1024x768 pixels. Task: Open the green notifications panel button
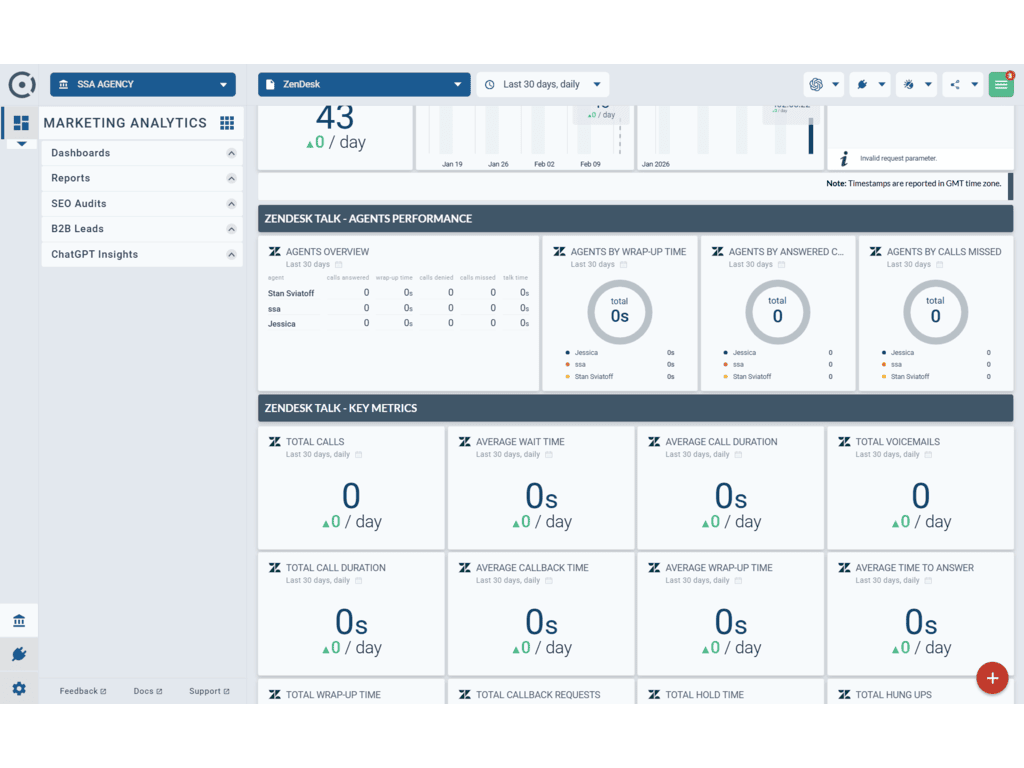pos(1001,85)
